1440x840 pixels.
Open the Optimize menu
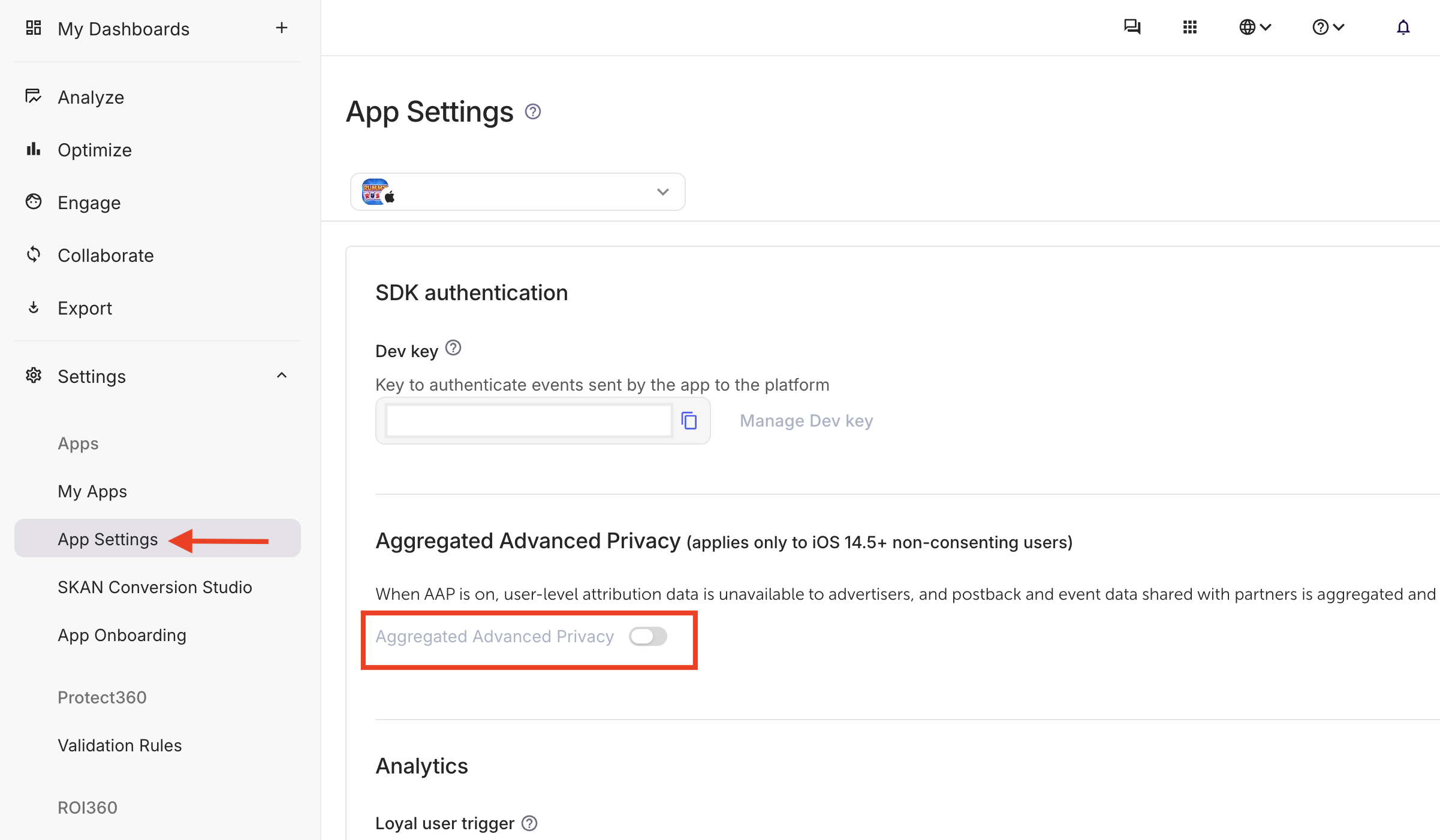95,150
